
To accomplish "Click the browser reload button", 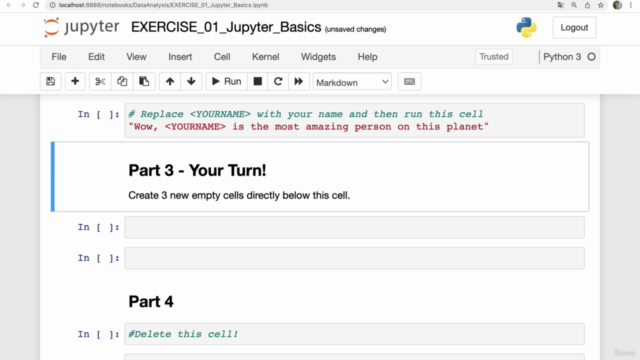I will (36, 5).
